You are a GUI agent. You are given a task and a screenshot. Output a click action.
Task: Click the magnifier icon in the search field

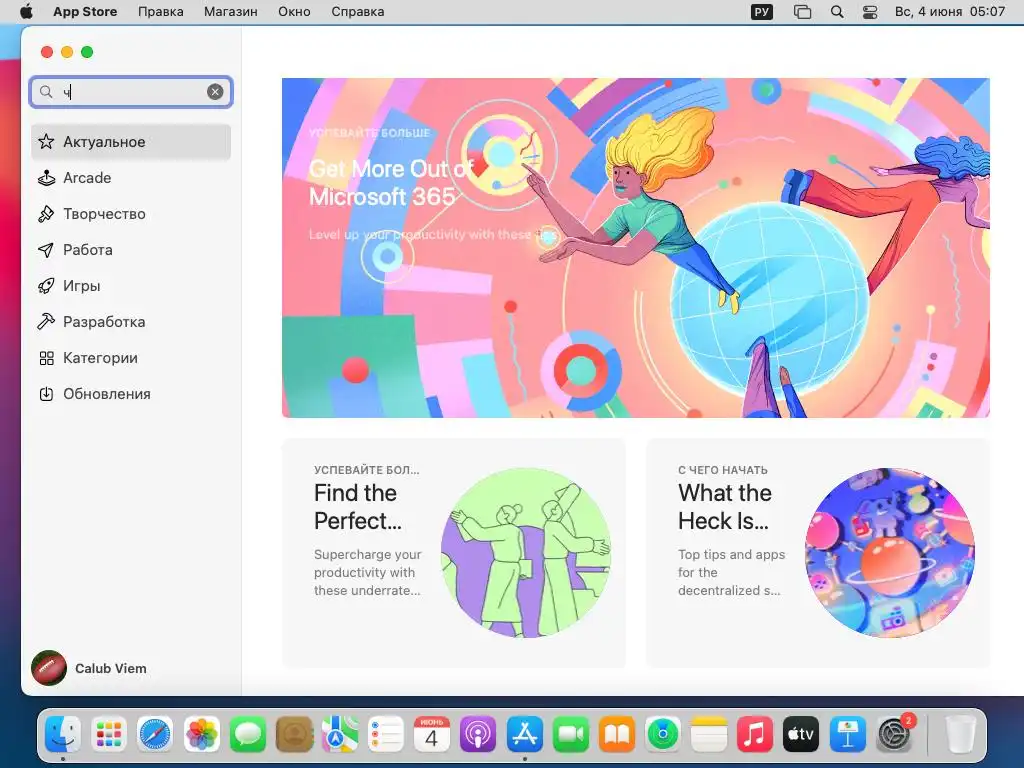coord(46,92)
